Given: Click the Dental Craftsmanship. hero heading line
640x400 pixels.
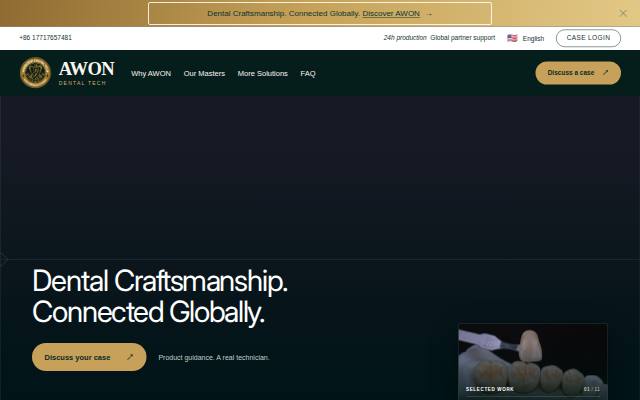Looking at the screenshot, I should click(160, 281).
